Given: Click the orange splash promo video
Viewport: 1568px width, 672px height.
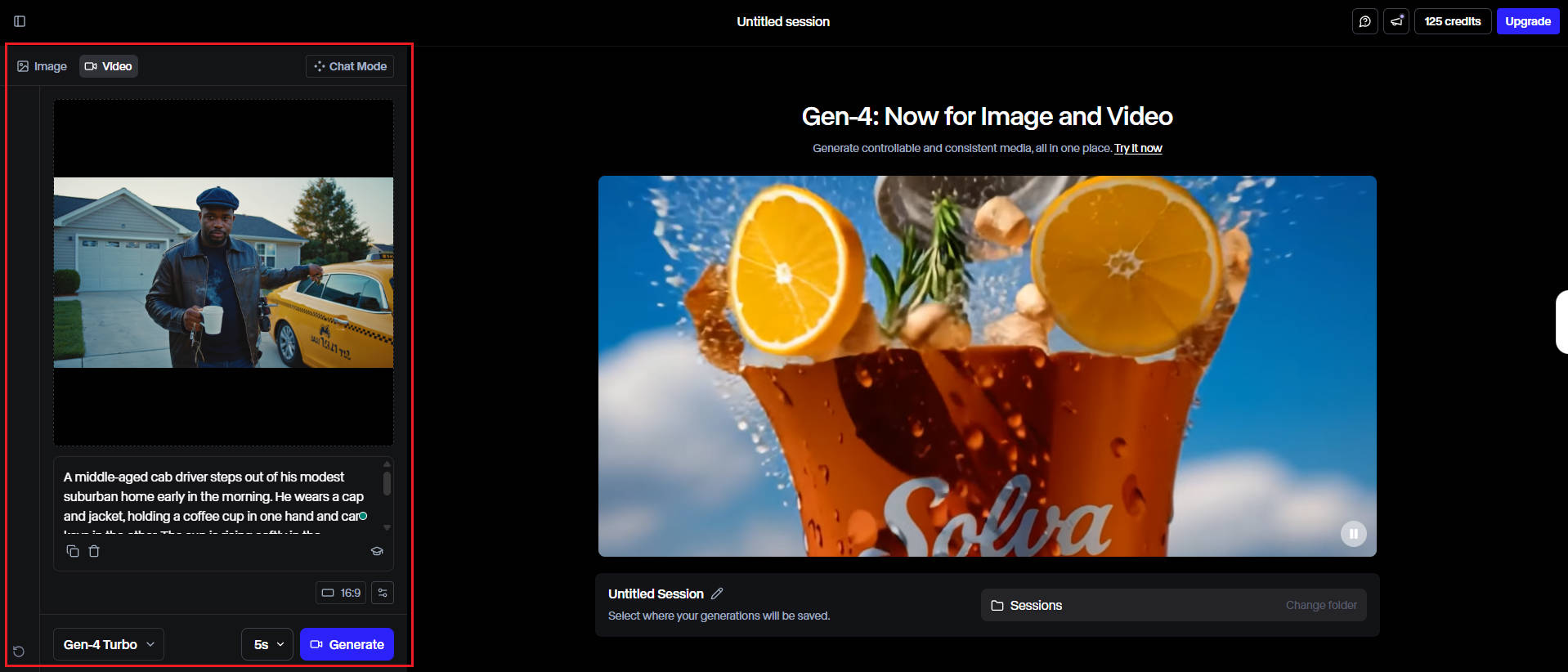Looking at the screenshot, I should tap(987, 366).
